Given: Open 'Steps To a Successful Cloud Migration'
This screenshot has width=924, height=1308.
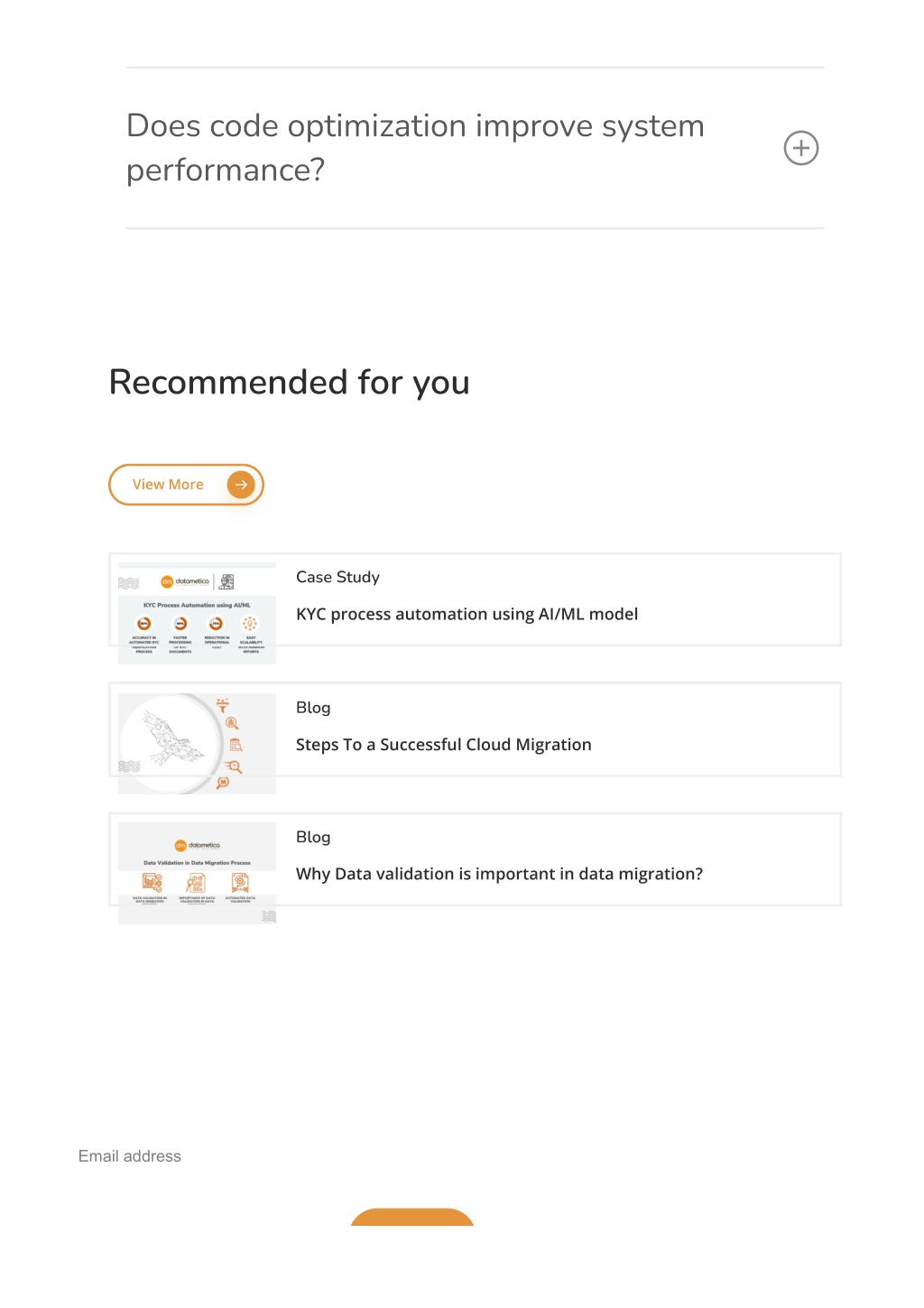Looking at the screenshot, I should tap(443, 745).
